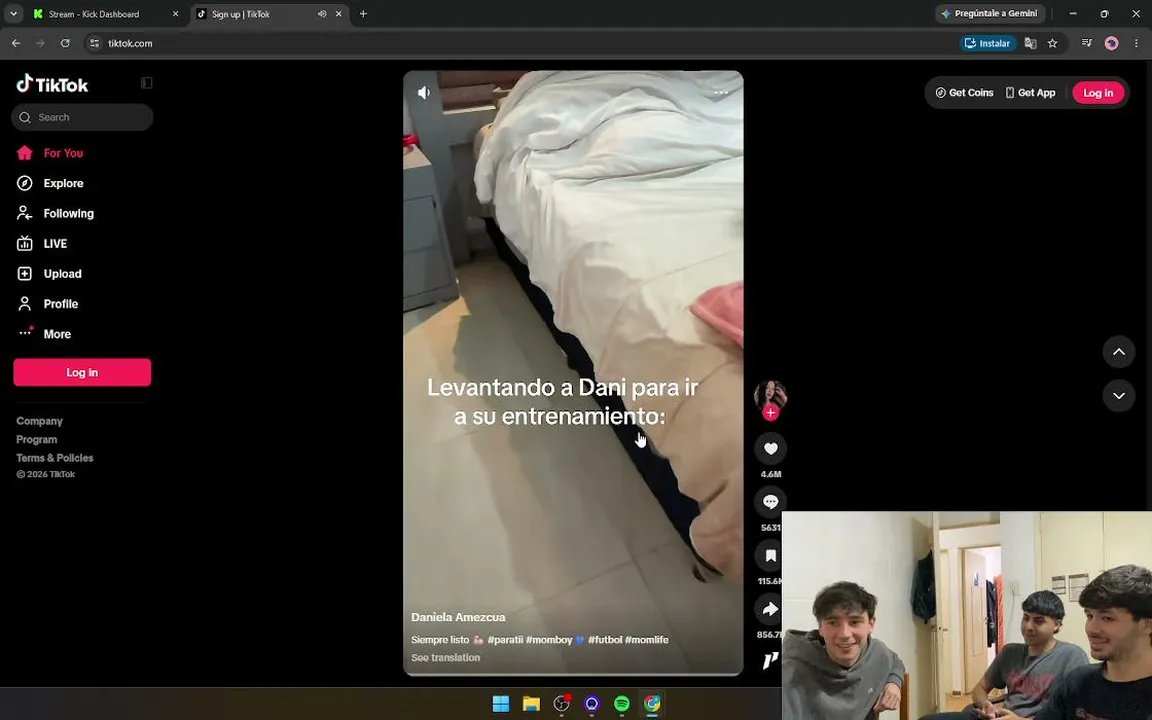Viewport: 1152px width, 720px height.
Task: Share the video with the arrow icon
Action: point(770,609)
